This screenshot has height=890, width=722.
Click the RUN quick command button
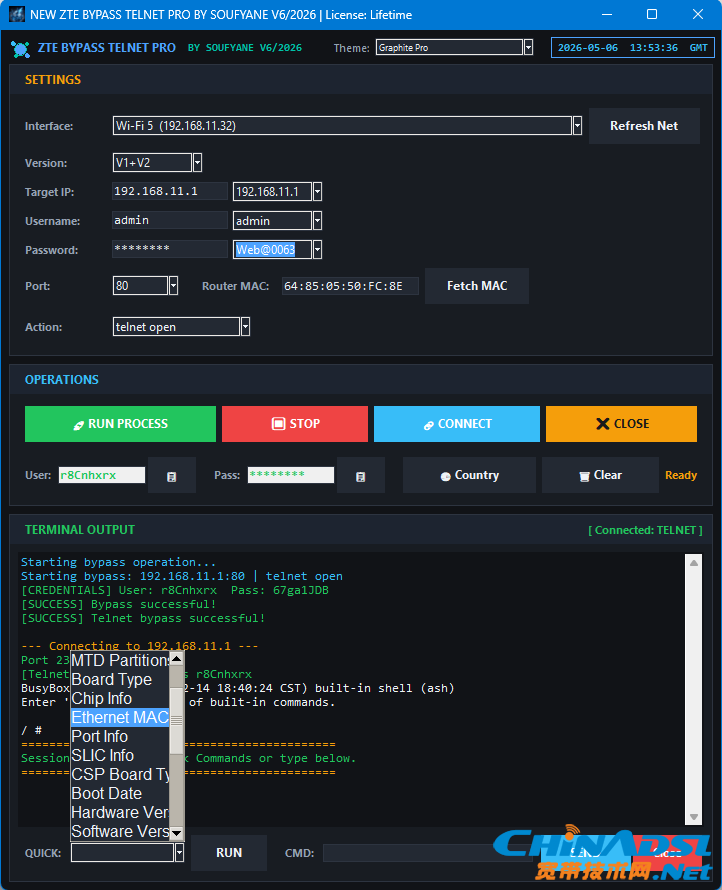pyautogui.click(x=229, y=853)
